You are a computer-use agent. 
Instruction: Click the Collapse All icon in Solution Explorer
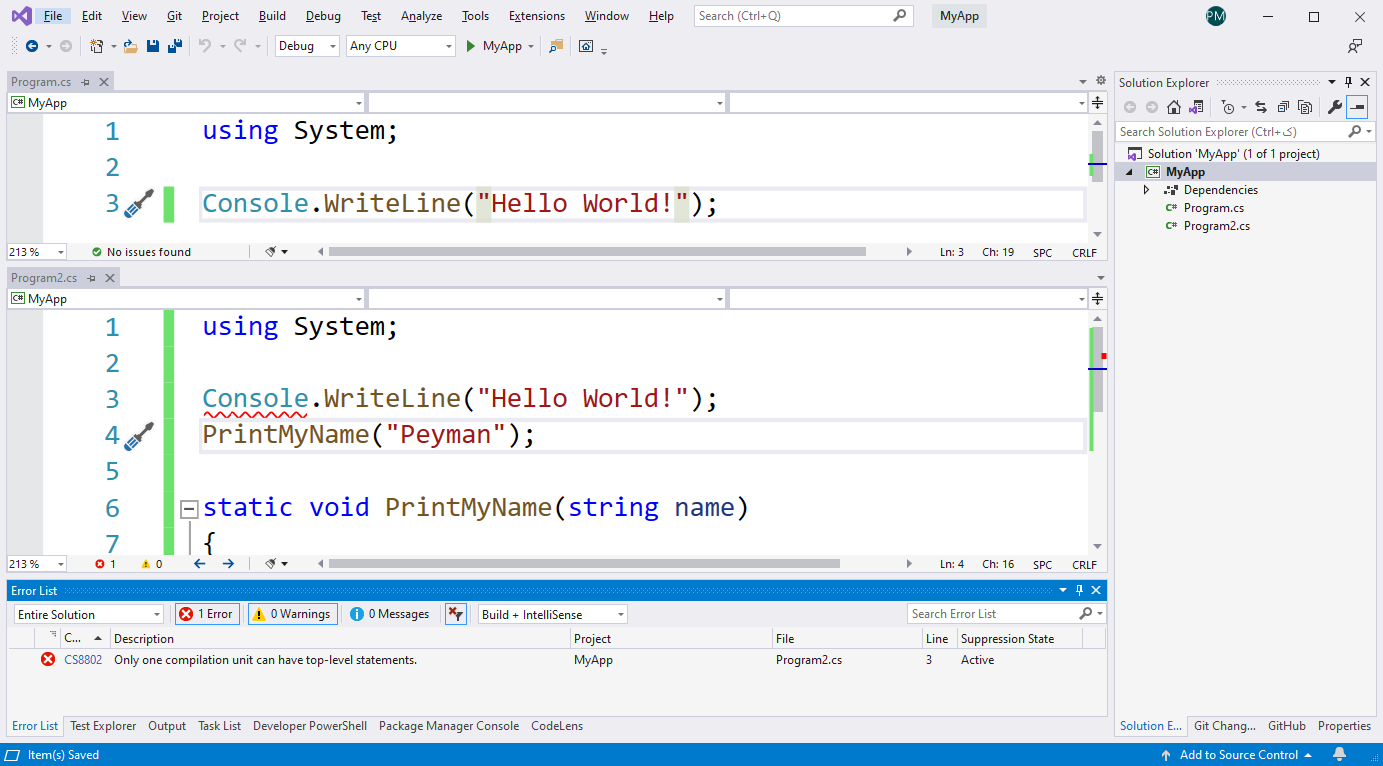click(1283, 107)
